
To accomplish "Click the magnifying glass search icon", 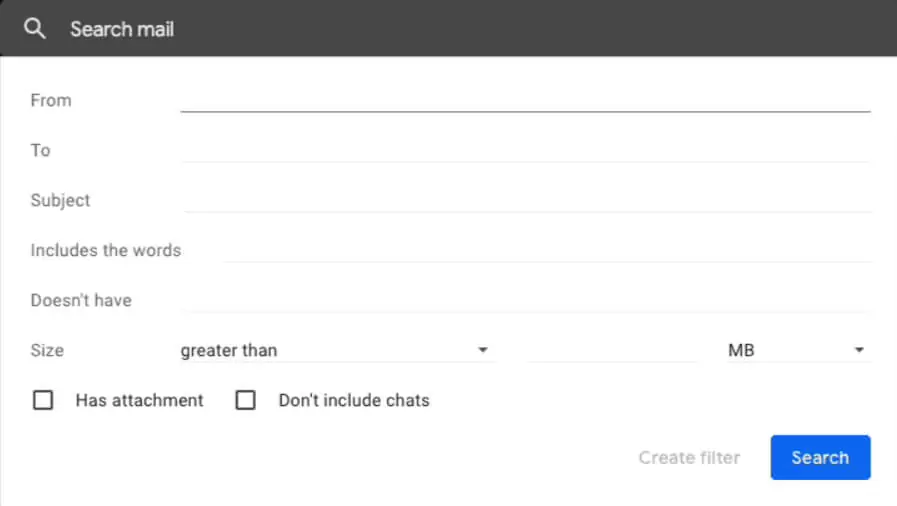I will [34, 28].
